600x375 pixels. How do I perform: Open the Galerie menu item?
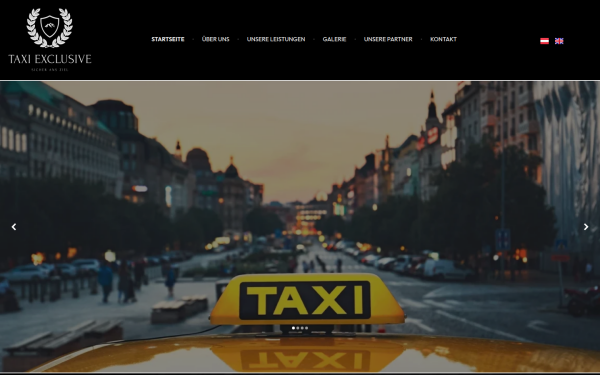(x=334, y=39)
